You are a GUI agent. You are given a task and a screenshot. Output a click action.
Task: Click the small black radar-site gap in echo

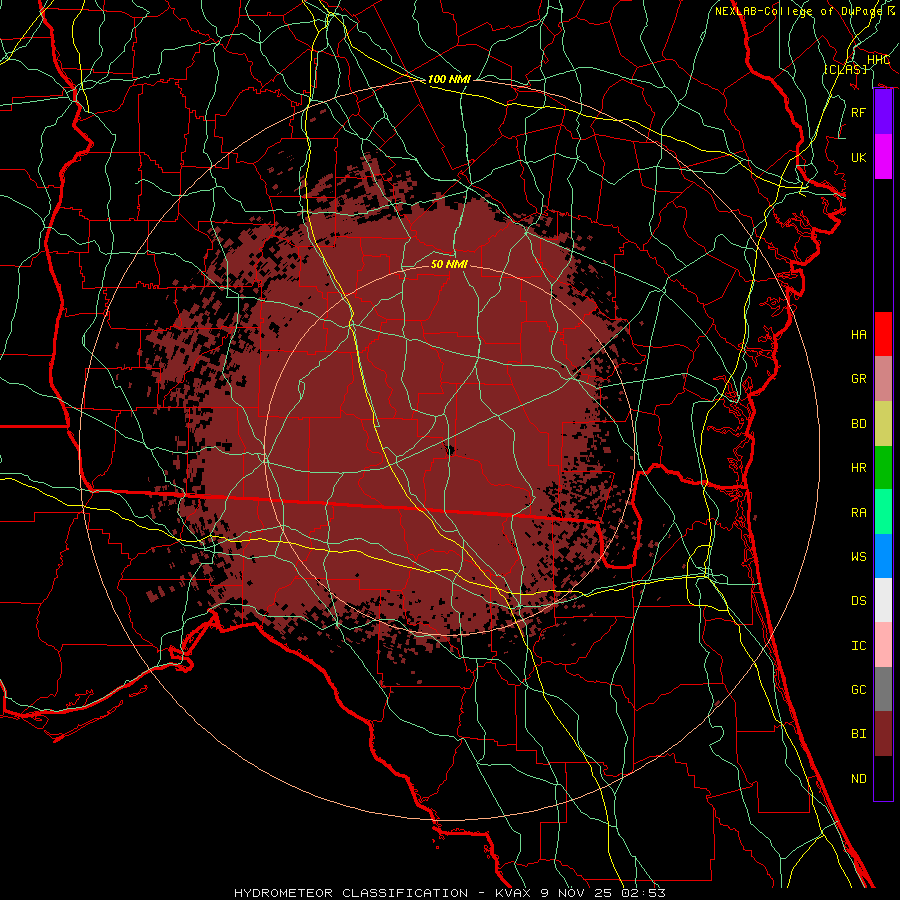pos(449,449)
